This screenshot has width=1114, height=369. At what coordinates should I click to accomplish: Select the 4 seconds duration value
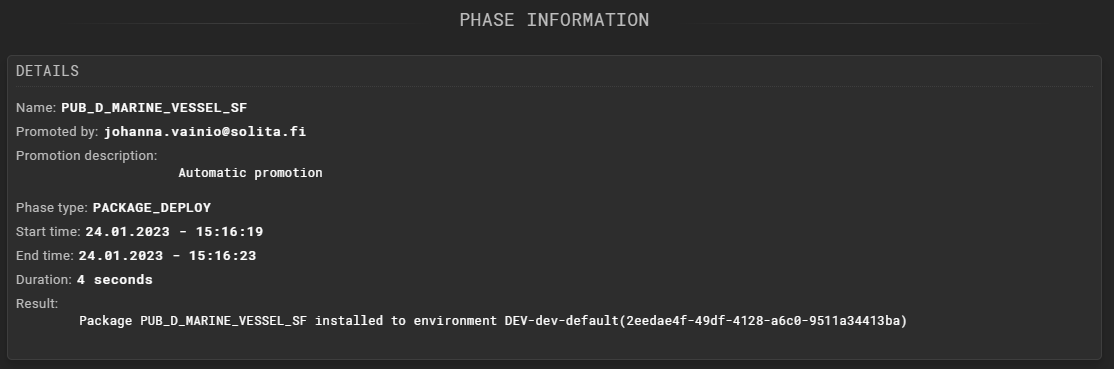[x=114, y=280]
